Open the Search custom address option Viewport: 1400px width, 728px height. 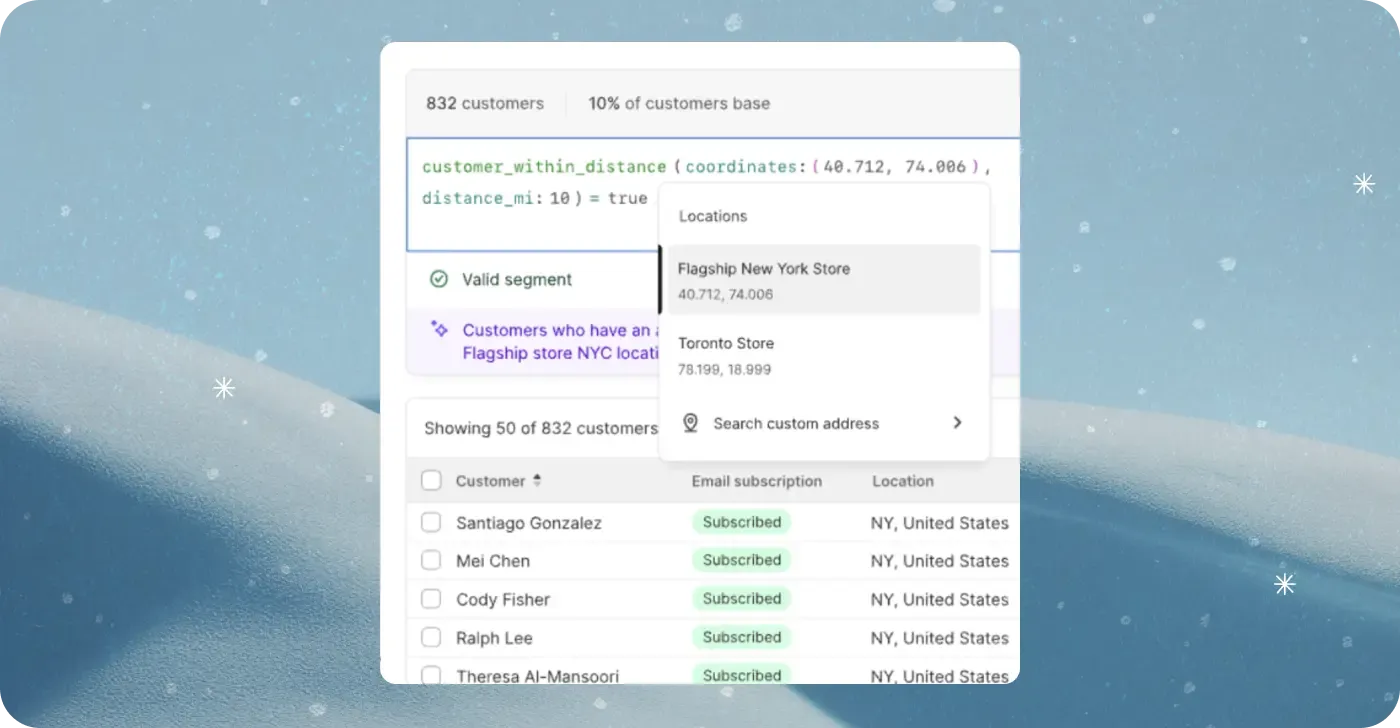point(795,423)
